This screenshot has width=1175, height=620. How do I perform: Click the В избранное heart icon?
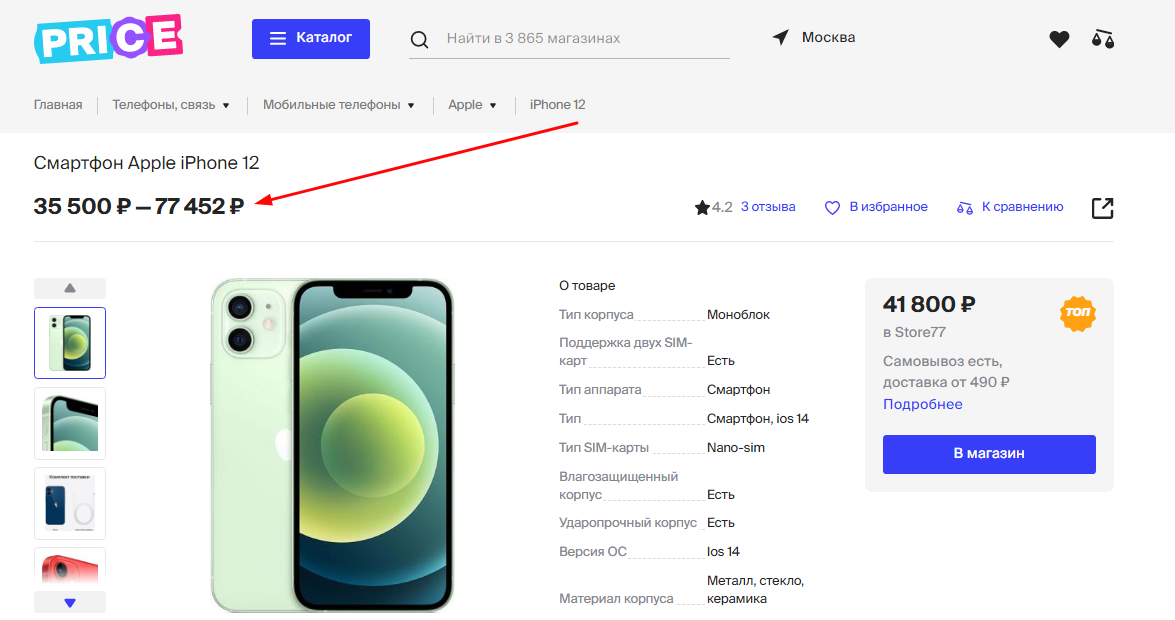click(x=833, y=208)
